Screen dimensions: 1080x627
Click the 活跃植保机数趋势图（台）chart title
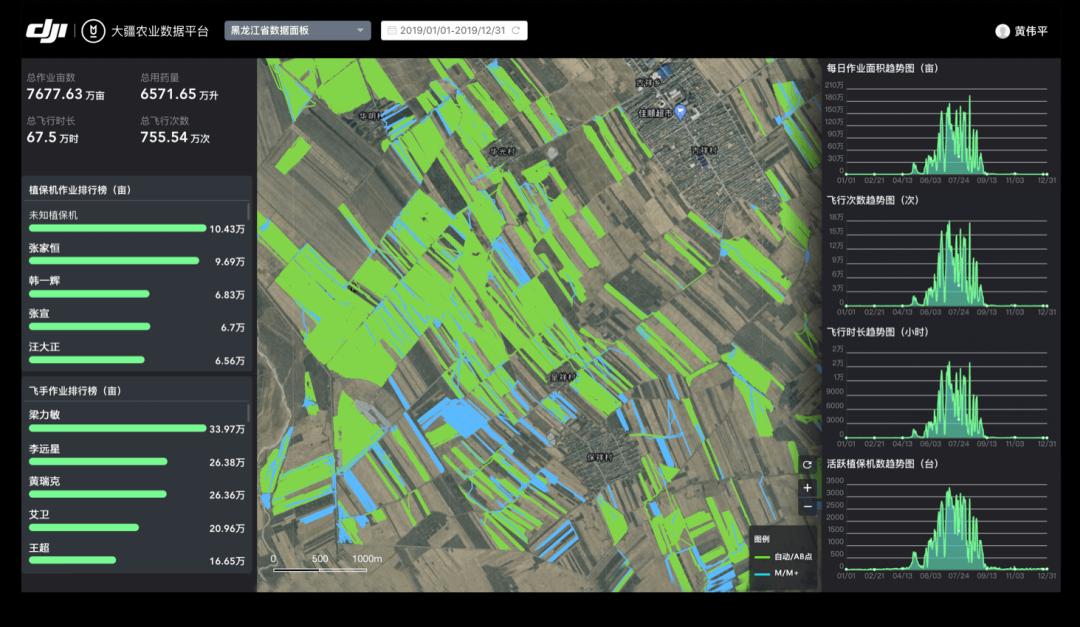(882, 464)
